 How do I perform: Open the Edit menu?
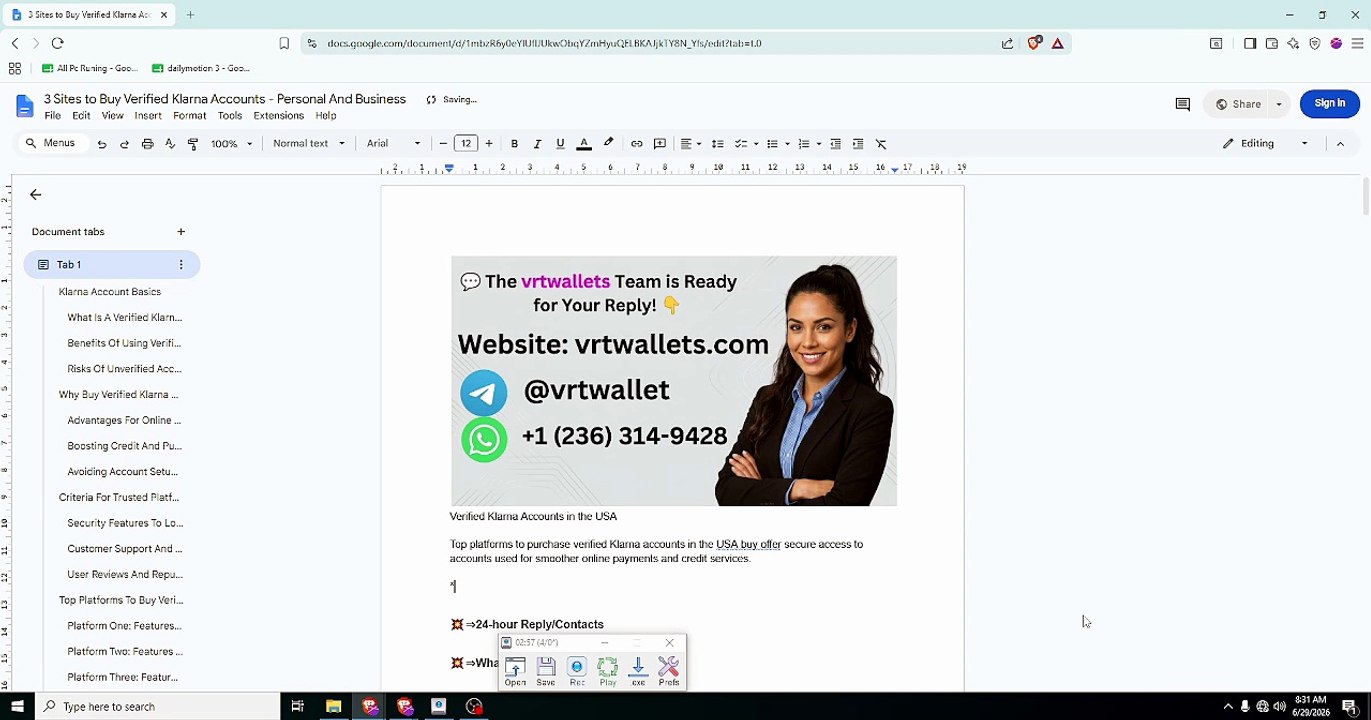pos(81,116)
